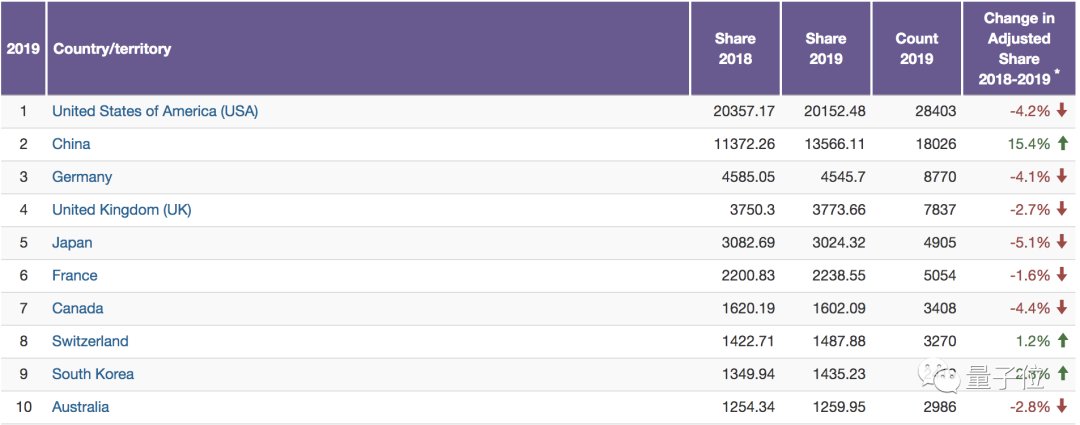
Task: Open the United States of America link
Action: [155, 111]
